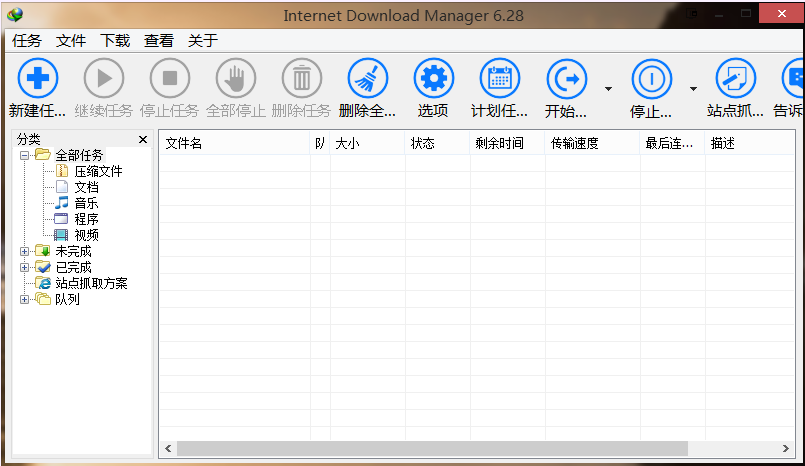
Task: Open the 文件 menu
Action: point(71,41)
